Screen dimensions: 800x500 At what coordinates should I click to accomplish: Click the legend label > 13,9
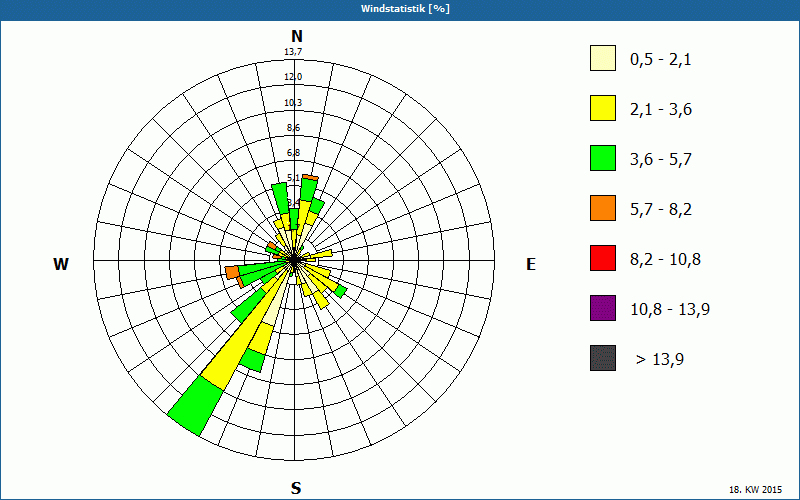coord(660,360)
